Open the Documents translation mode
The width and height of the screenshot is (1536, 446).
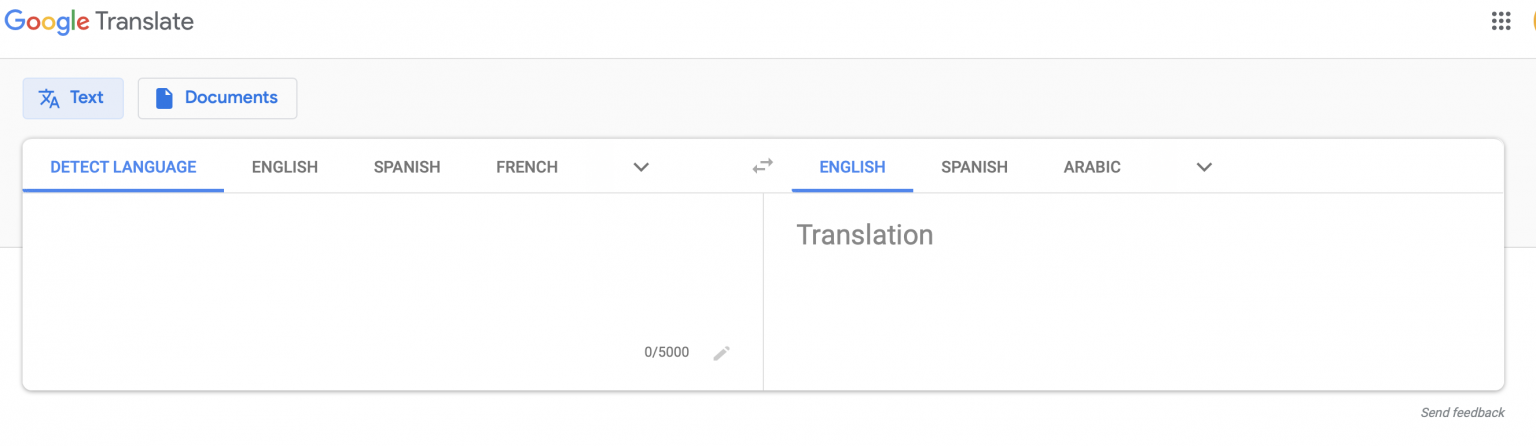(217, 98)
